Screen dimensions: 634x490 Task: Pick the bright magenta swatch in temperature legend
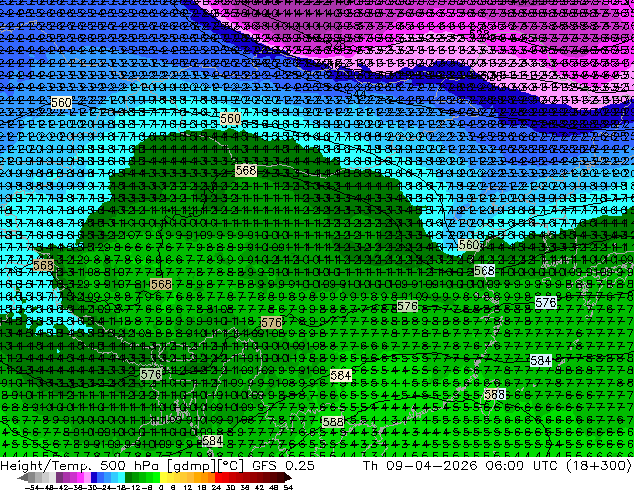tap(80, 477)
